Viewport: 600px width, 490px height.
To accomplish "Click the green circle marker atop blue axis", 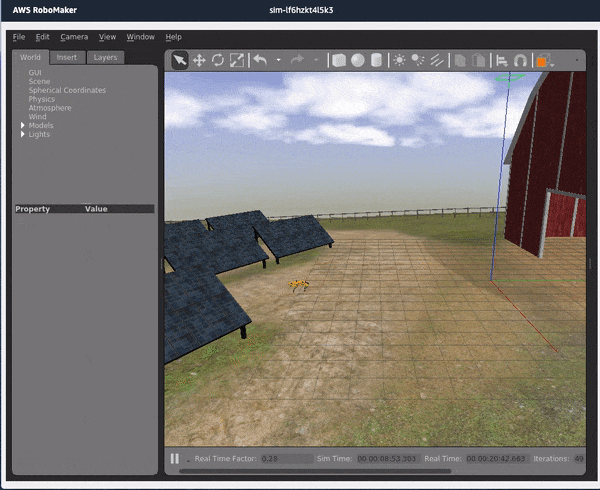I will pyautogui.click(x=509, y=78).
